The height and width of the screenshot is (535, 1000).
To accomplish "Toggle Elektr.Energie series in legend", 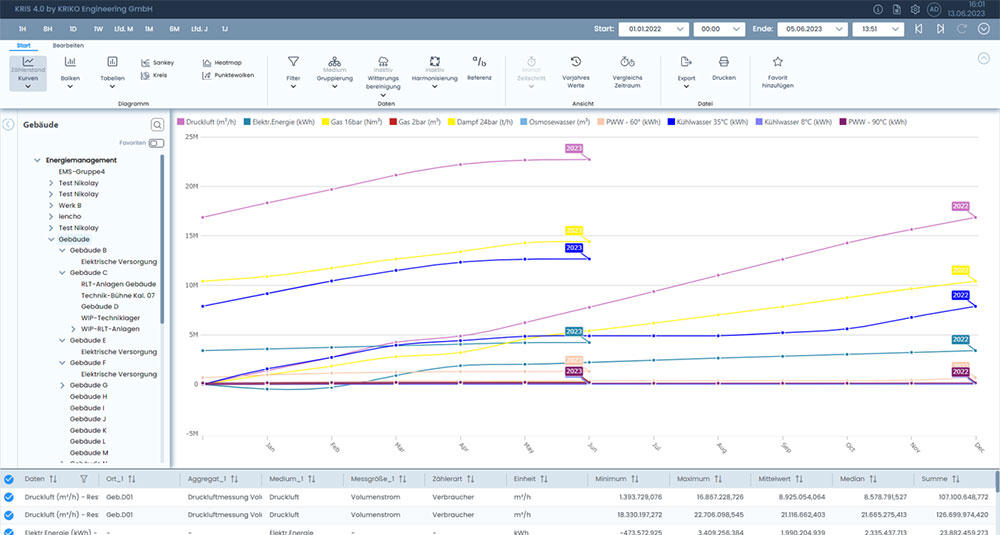I will pyautogui.click(x=279, y=122).
